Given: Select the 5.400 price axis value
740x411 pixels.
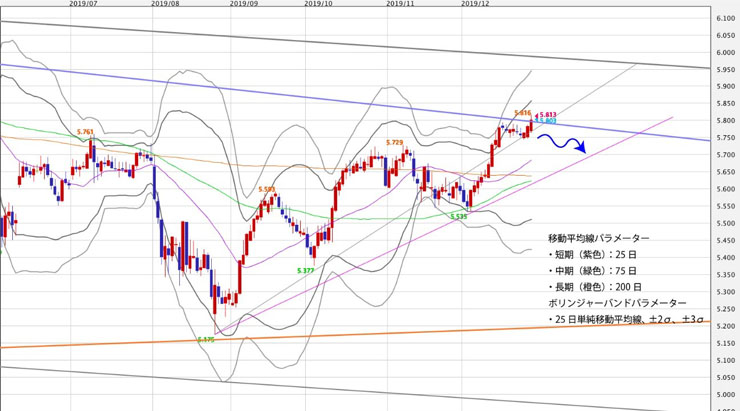Looking at the screenshot, I should pyautogui.click(x=725, y=258).
